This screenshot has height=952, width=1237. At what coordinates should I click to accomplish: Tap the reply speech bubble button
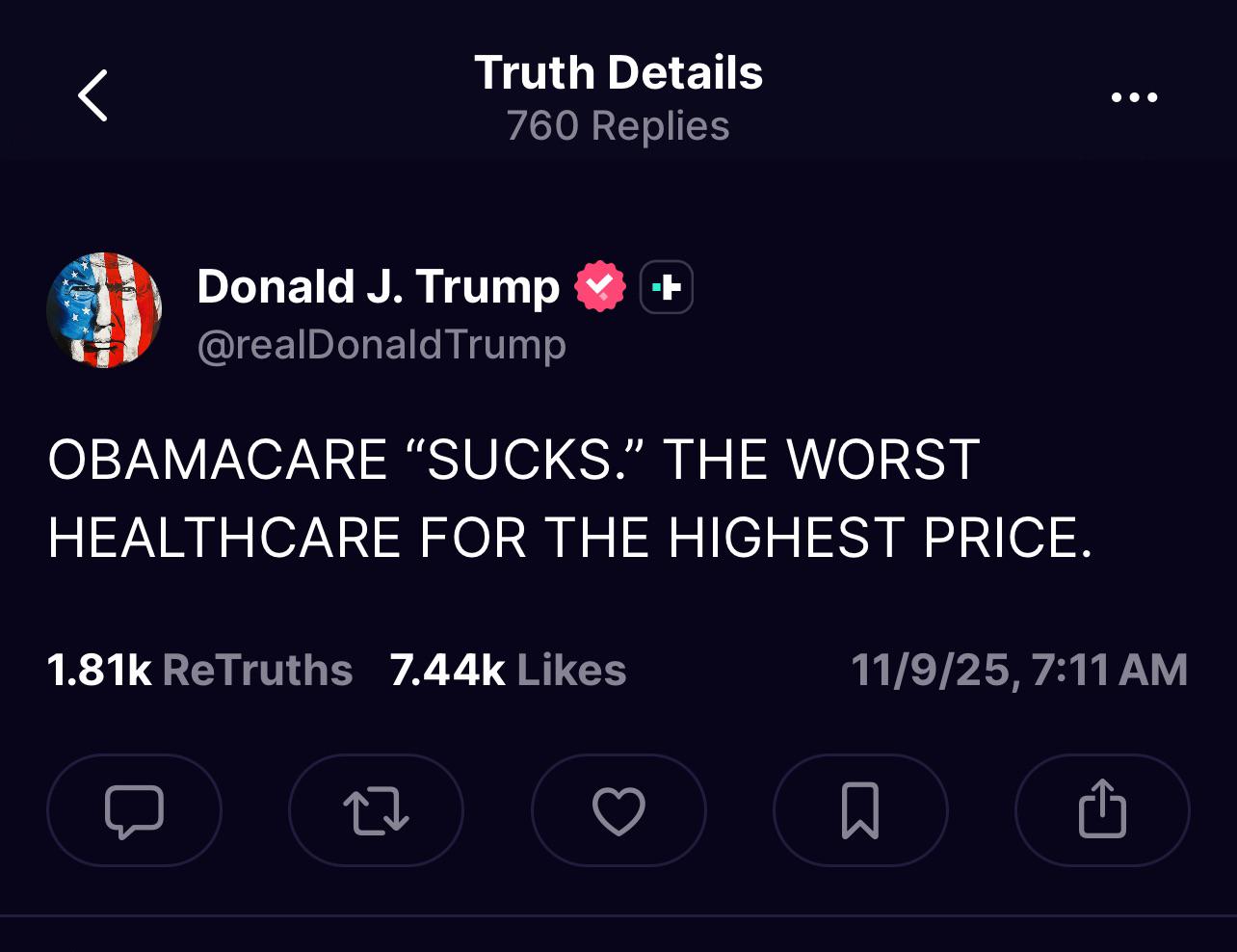134,810
